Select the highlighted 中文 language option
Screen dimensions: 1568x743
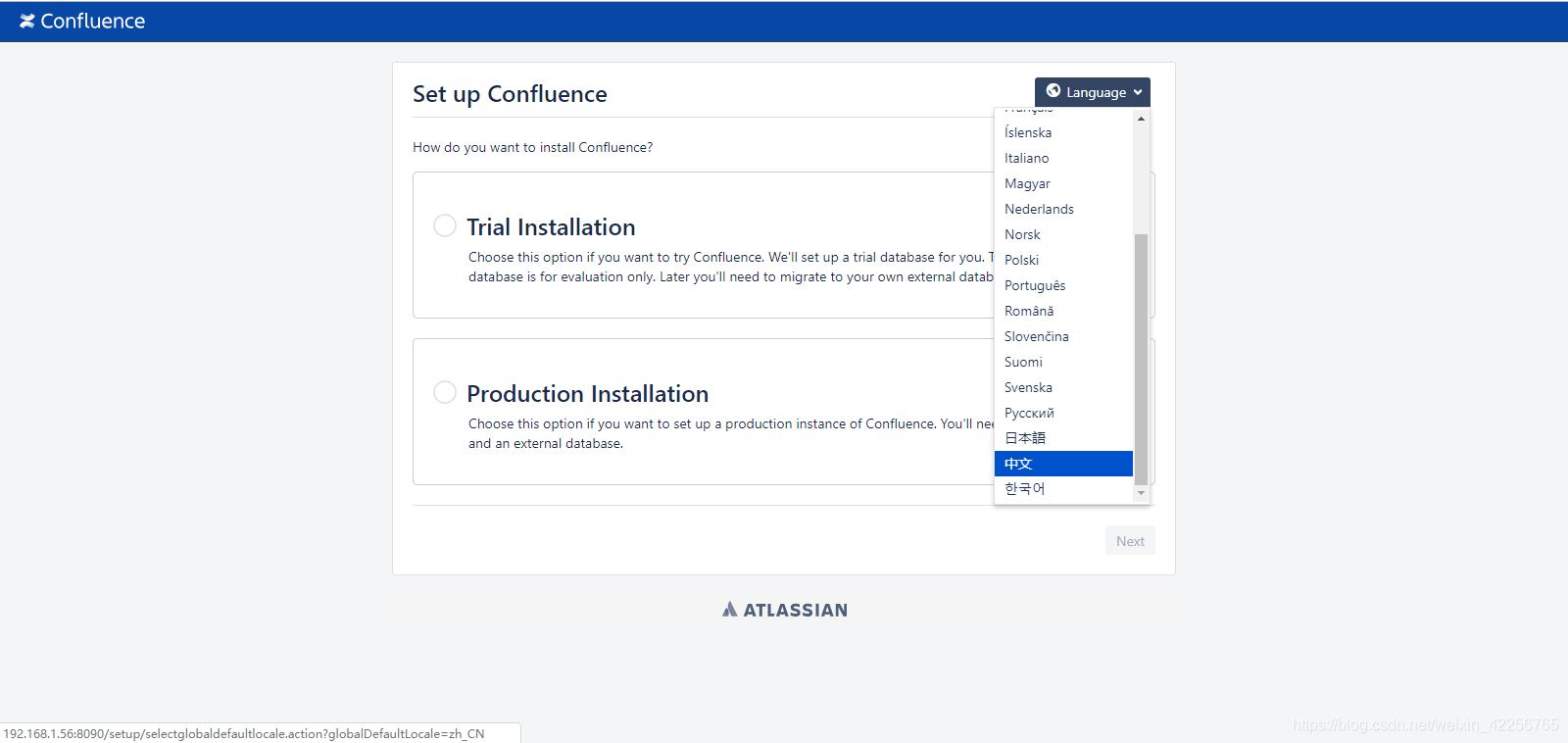(x=1063, y=464)
